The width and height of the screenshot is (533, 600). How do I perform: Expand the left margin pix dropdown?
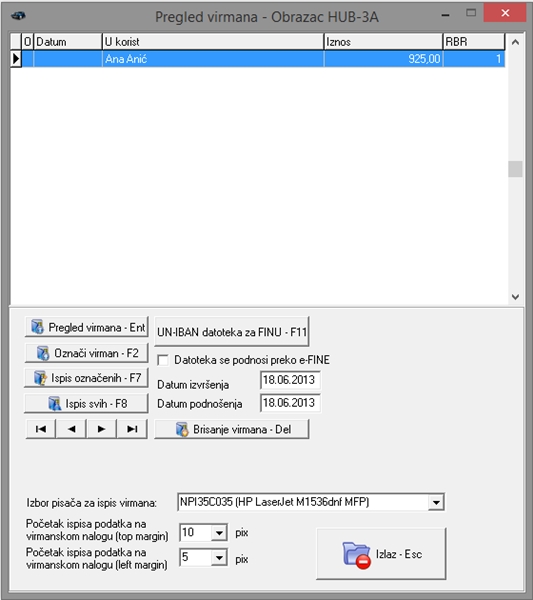coord(219,558)
